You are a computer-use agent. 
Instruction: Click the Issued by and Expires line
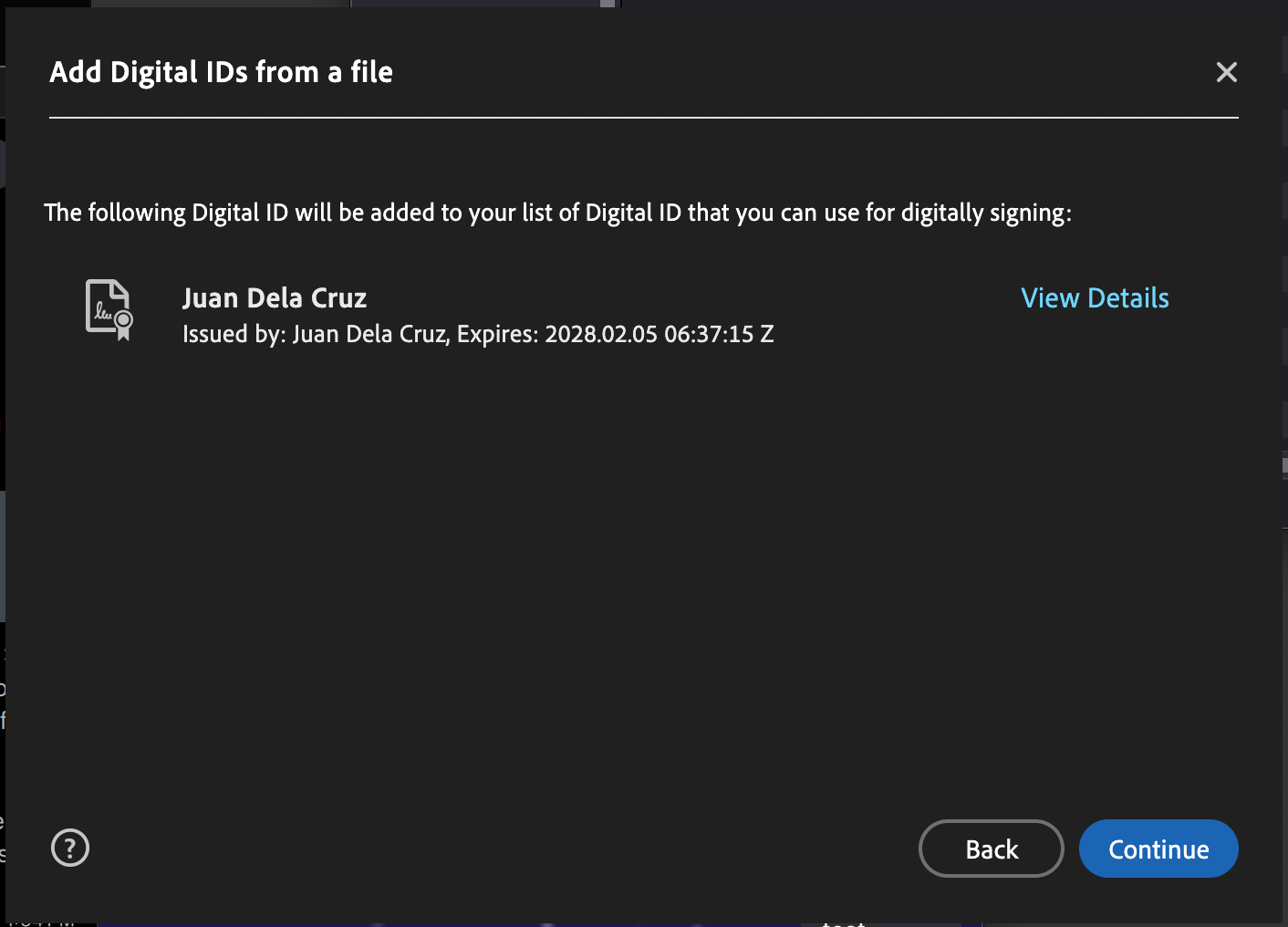coord(478,334)
